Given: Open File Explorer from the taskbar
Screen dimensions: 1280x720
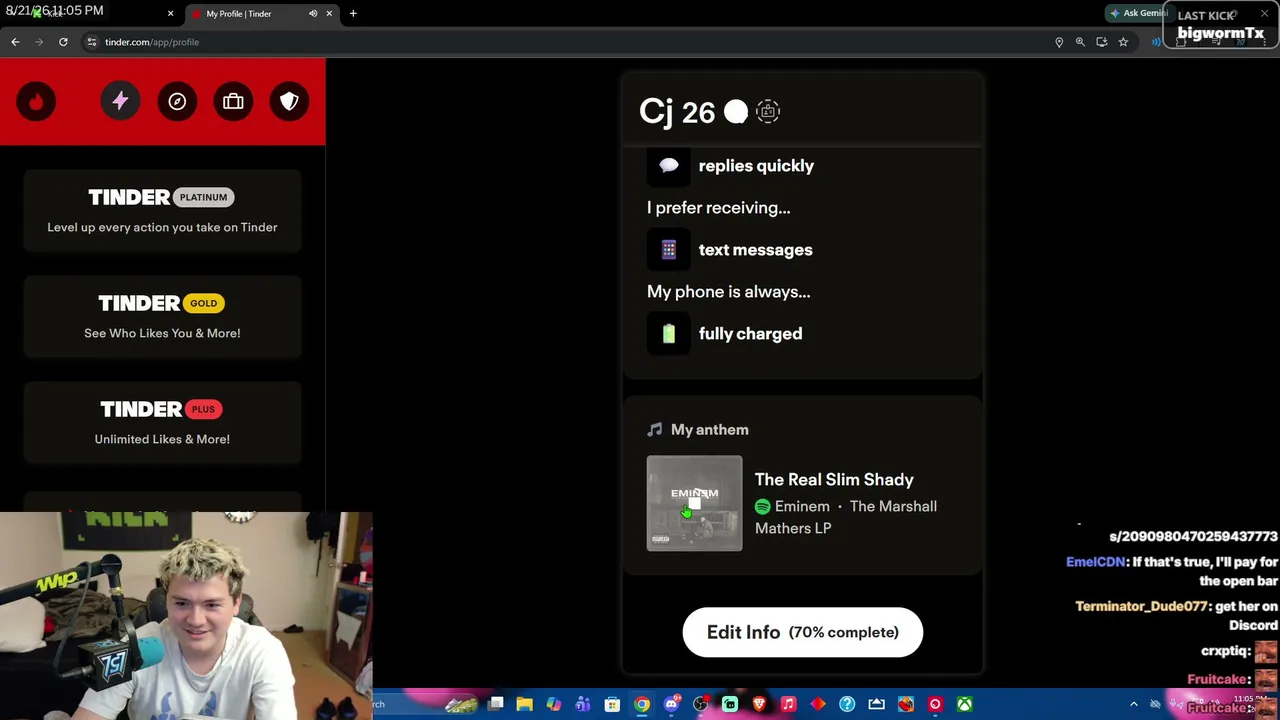Looking at the screenshot, I should point(524,704).
